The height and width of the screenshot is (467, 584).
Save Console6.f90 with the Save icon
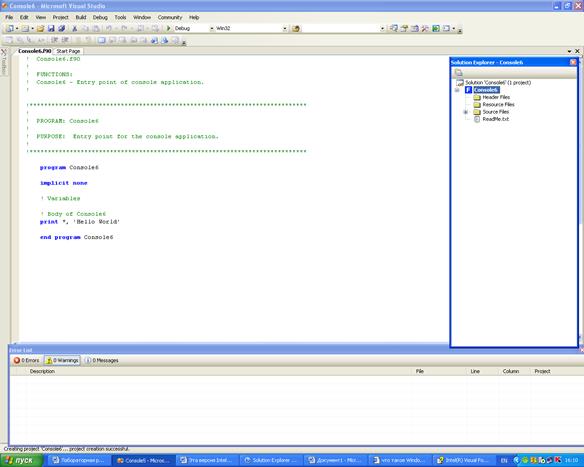(x=51, y=28)
